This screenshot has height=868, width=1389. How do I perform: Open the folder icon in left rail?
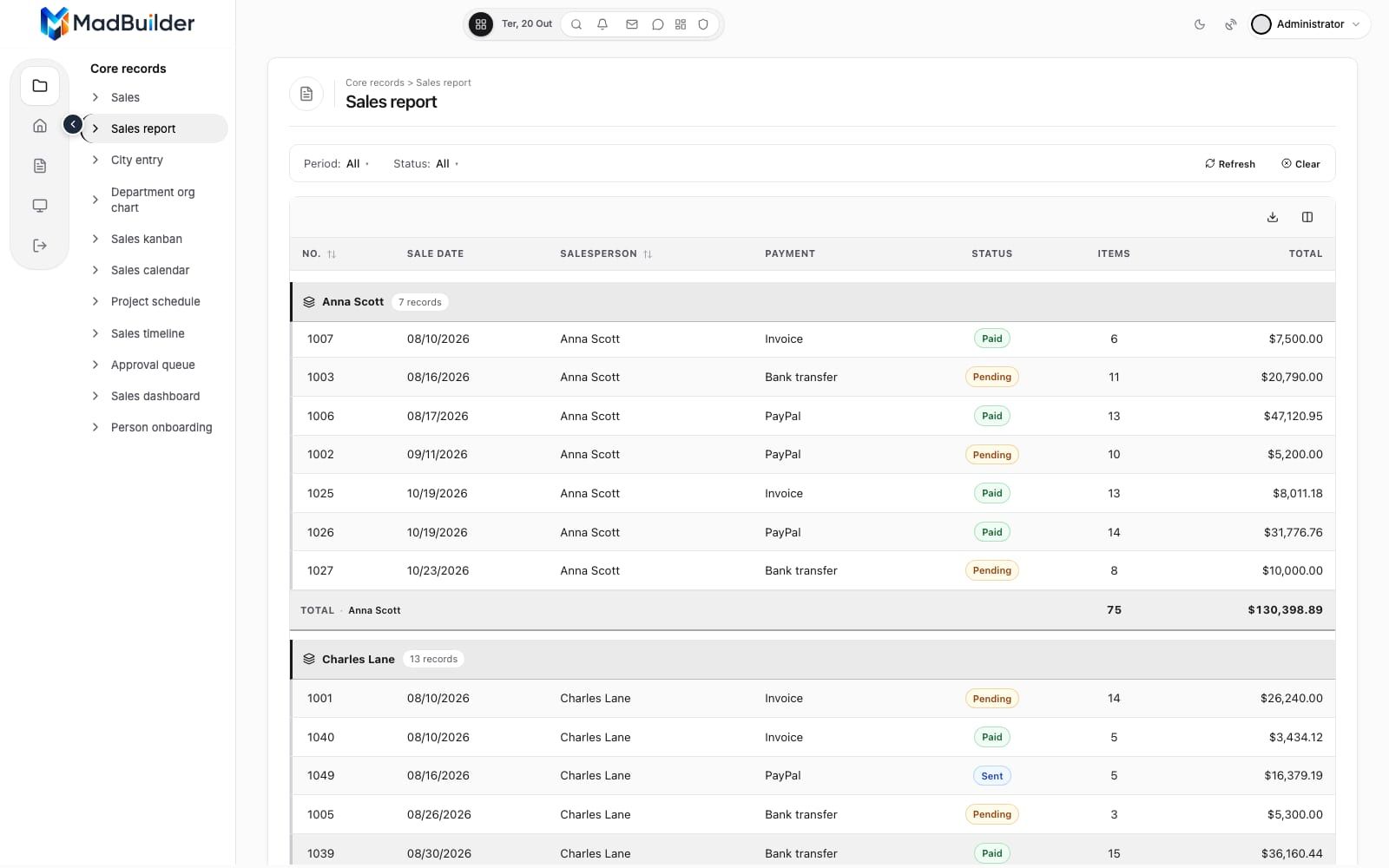(x=40, y=86)
